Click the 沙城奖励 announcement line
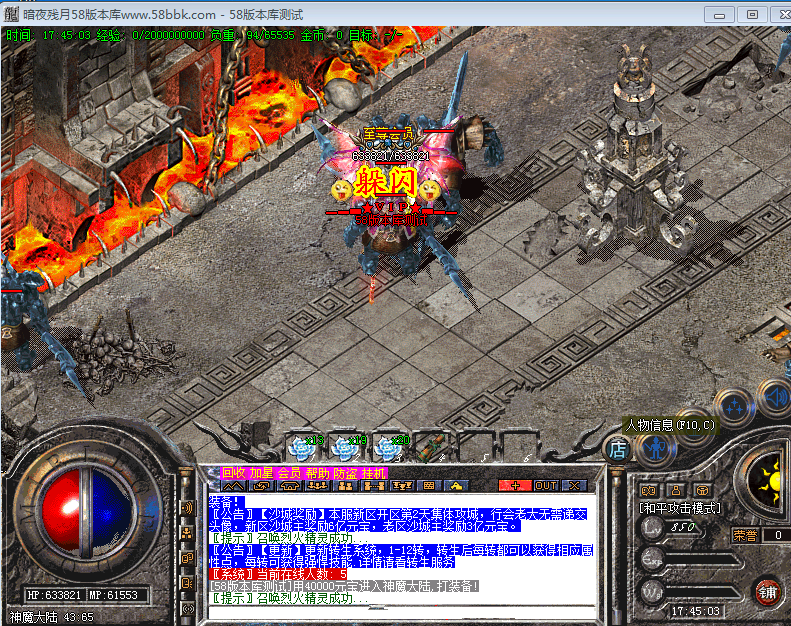 pos(399,520)
